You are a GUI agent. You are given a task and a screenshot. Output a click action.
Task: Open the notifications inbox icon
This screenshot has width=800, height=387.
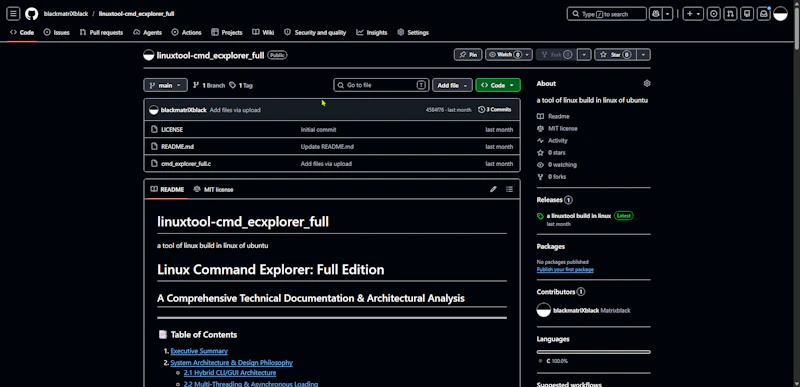764,14
